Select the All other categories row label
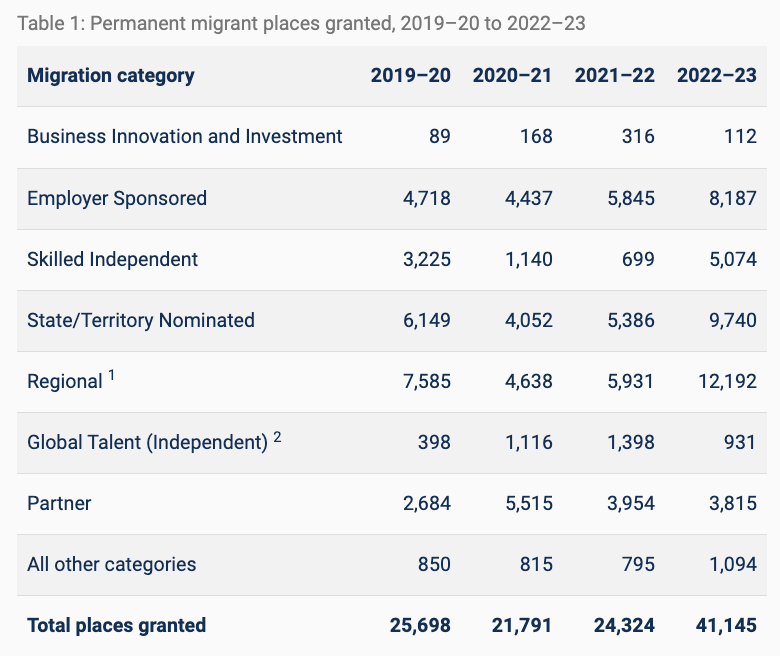780x656 pixels. (x=112, y=564)
